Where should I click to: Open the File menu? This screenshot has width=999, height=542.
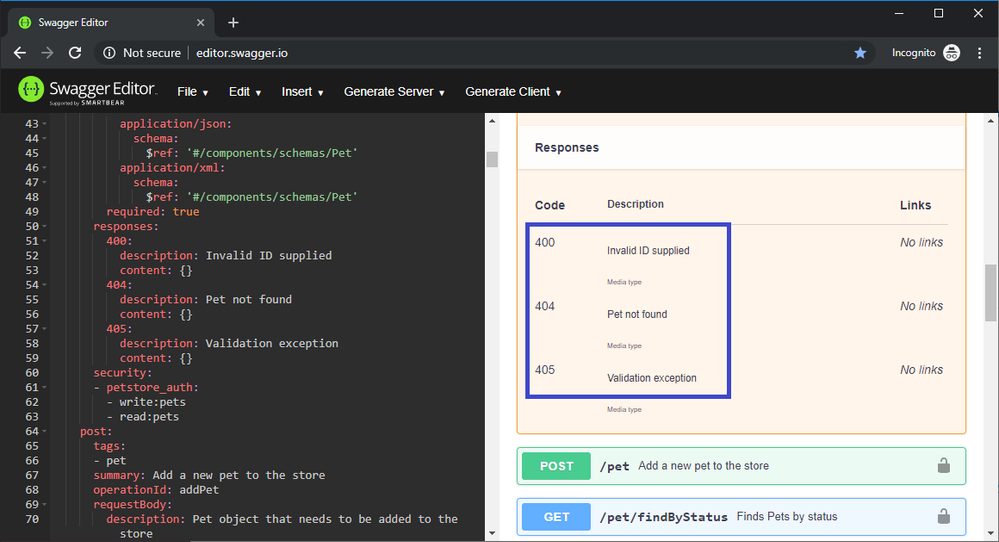tap(192, 92)
